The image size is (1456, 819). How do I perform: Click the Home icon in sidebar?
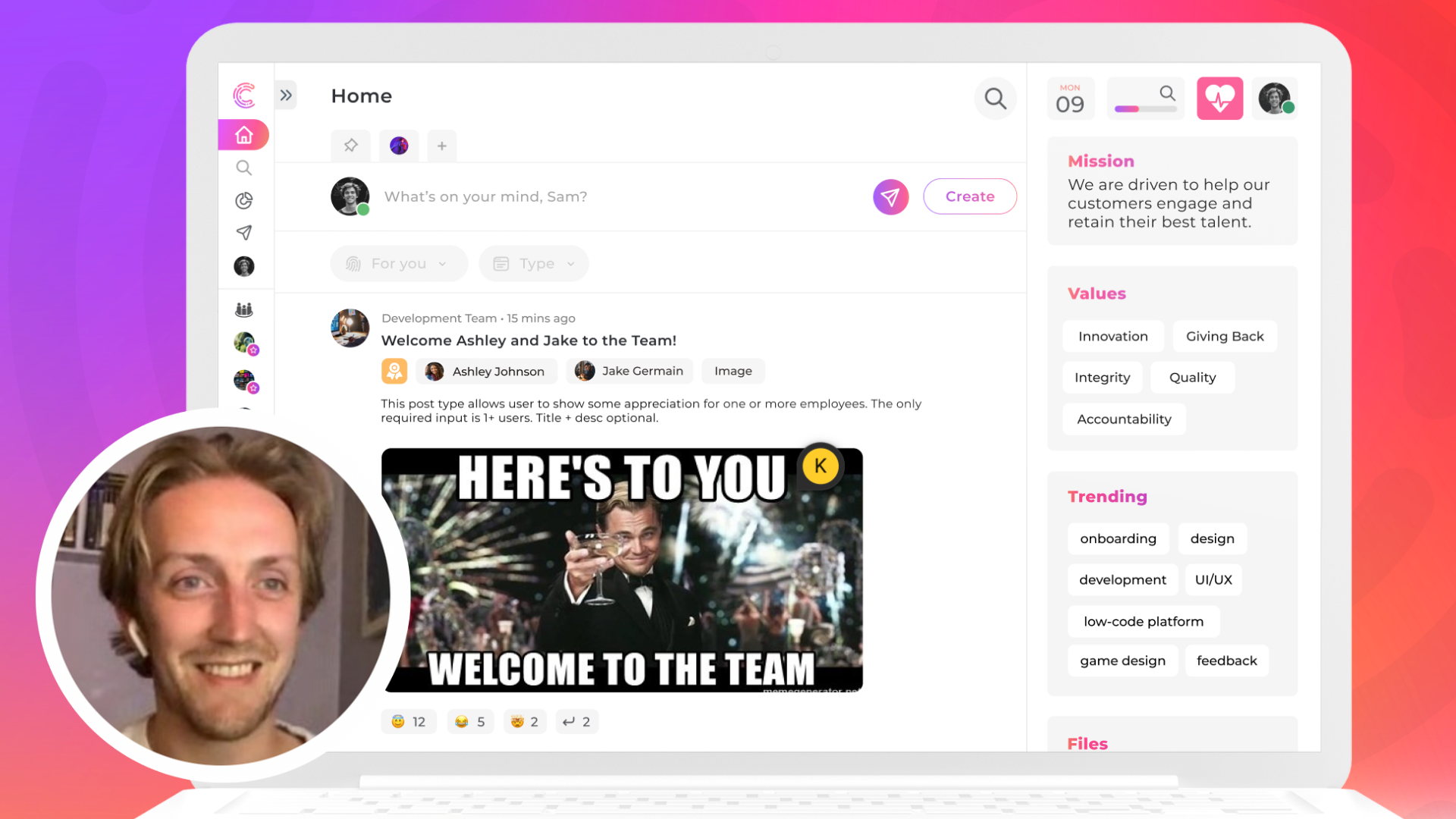click(x=243, y=135)
